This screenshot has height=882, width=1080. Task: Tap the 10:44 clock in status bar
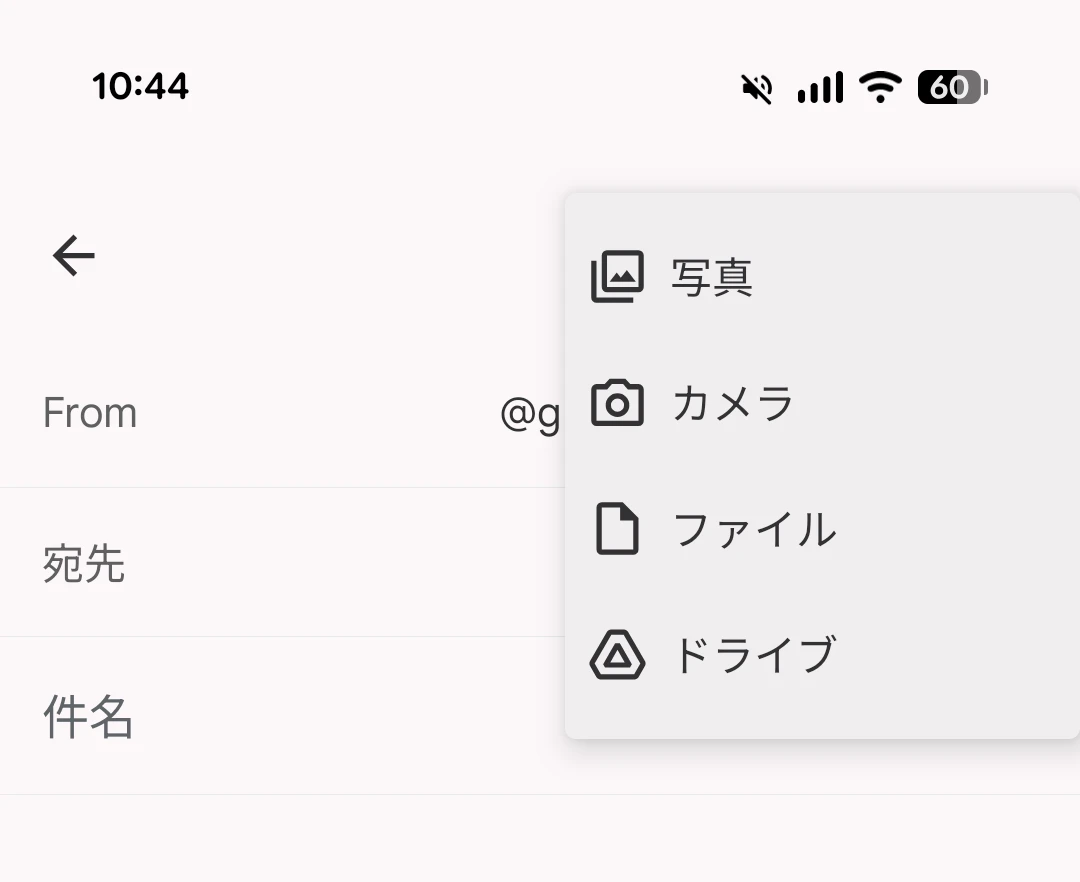(140, 87)
